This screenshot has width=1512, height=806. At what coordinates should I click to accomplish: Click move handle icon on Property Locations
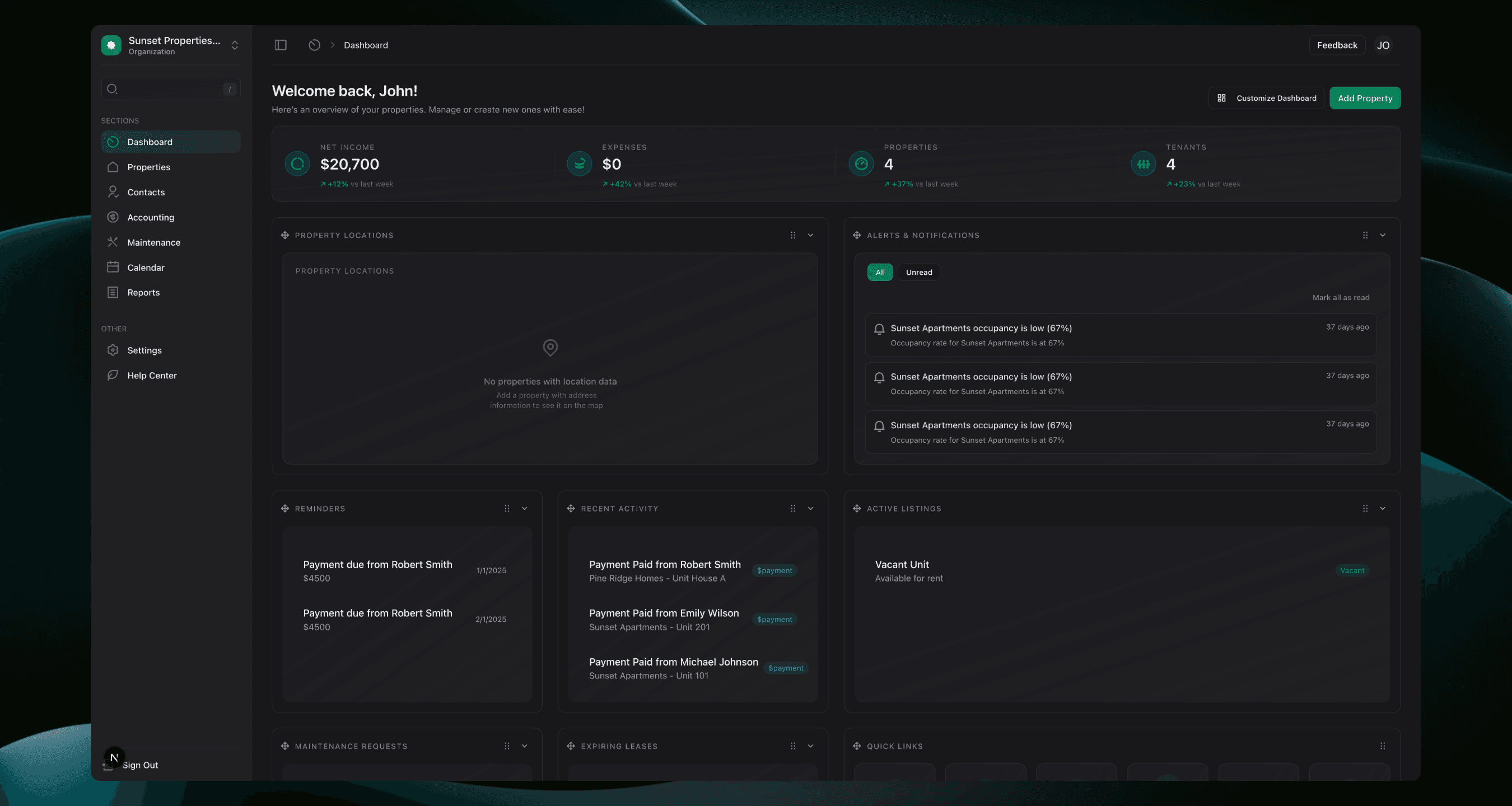pyautogui.click(x=284, y=235)
